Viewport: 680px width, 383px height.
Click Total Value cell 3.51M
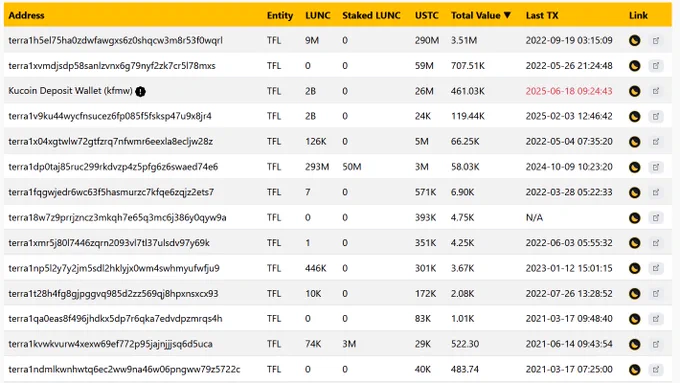tap(464, 40)
